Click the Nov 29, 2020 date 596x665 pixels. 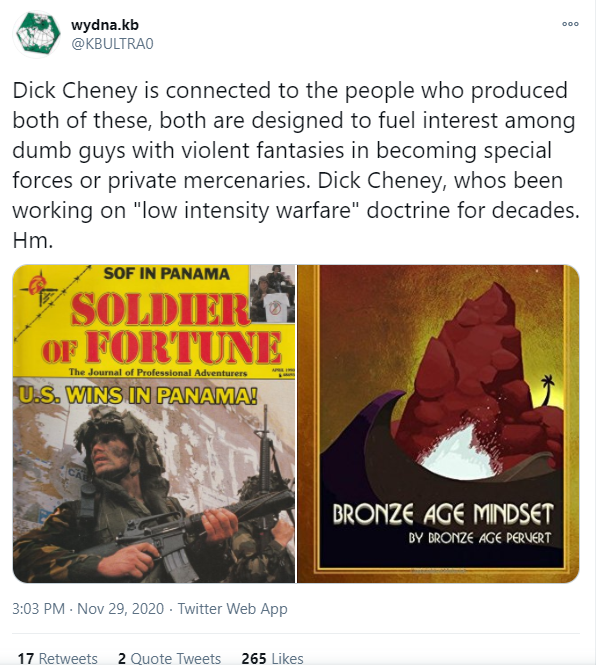click(120, 609)
